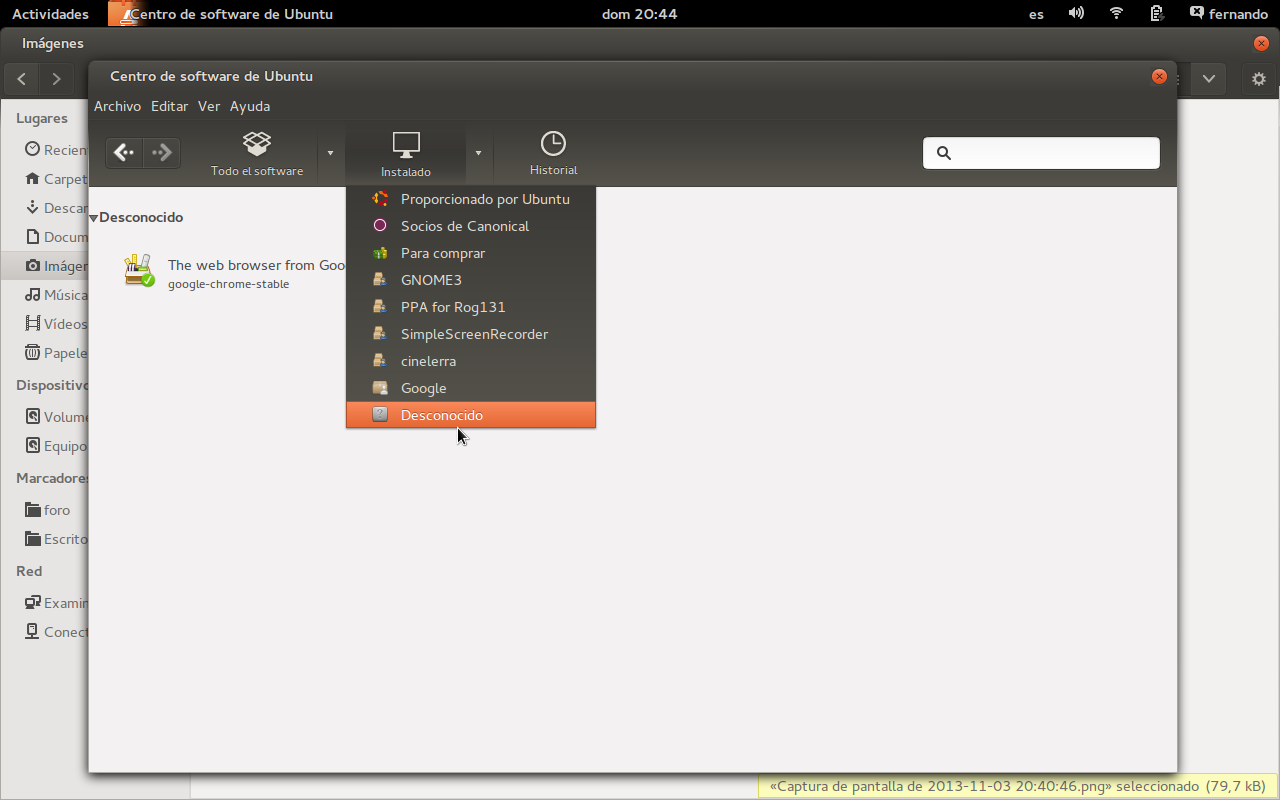1280x800 pixels.
Task: Expand the Instalado dropdown arrow
Action: [478, 153]
